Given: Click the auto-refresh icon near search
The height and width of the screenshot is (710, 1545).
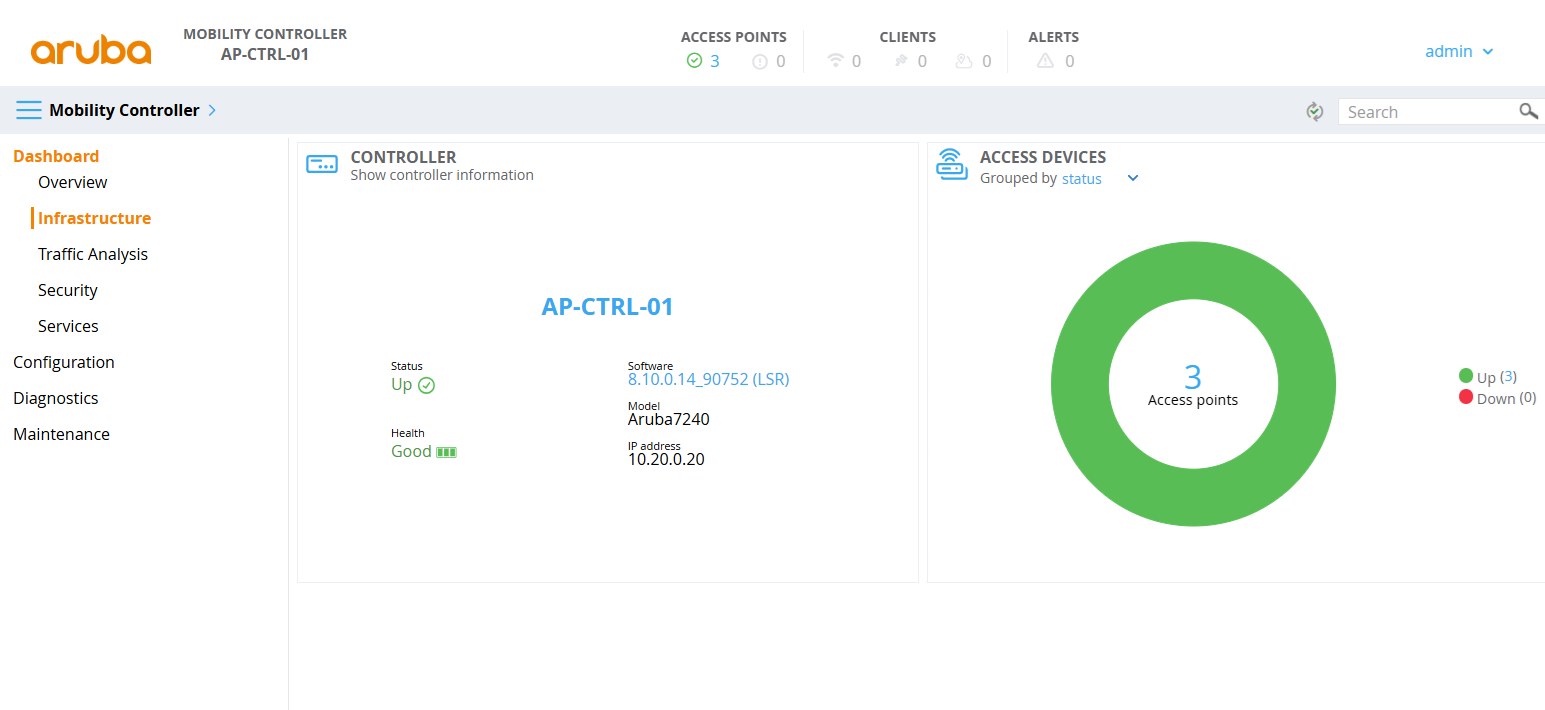Looking at the screenshot, I should coord(1314,111).
